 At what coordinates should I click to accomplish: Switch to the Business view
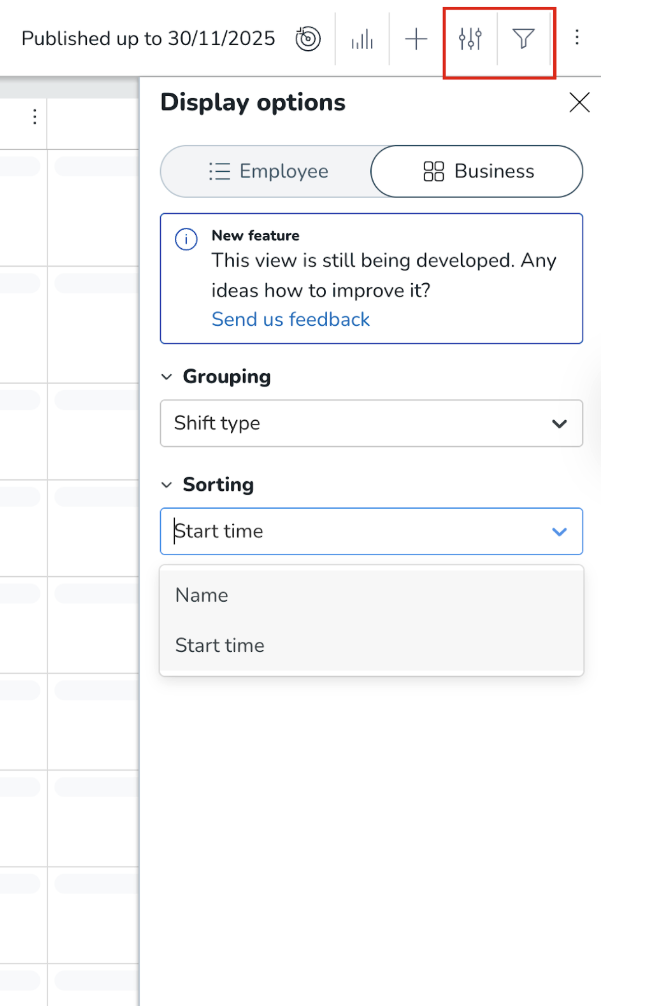(x=477, y=171)
